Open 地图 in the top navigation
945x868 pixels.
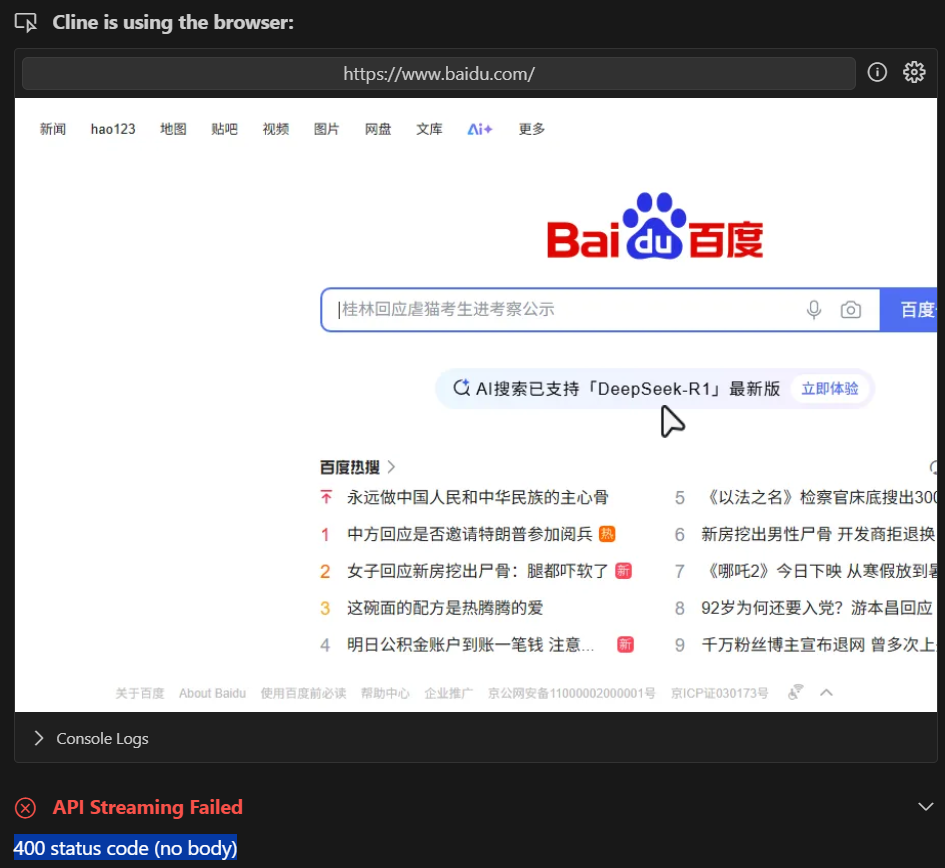click(173, 129)
